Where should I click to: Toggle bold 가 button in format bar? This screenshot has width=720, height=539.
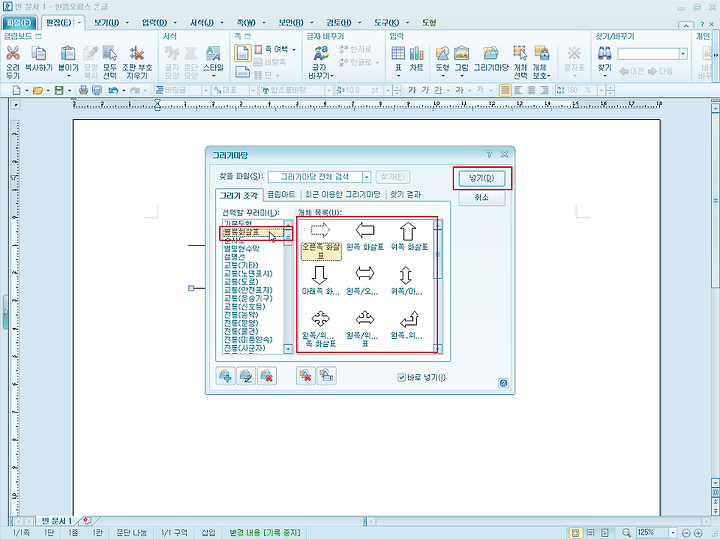point(412,90)
